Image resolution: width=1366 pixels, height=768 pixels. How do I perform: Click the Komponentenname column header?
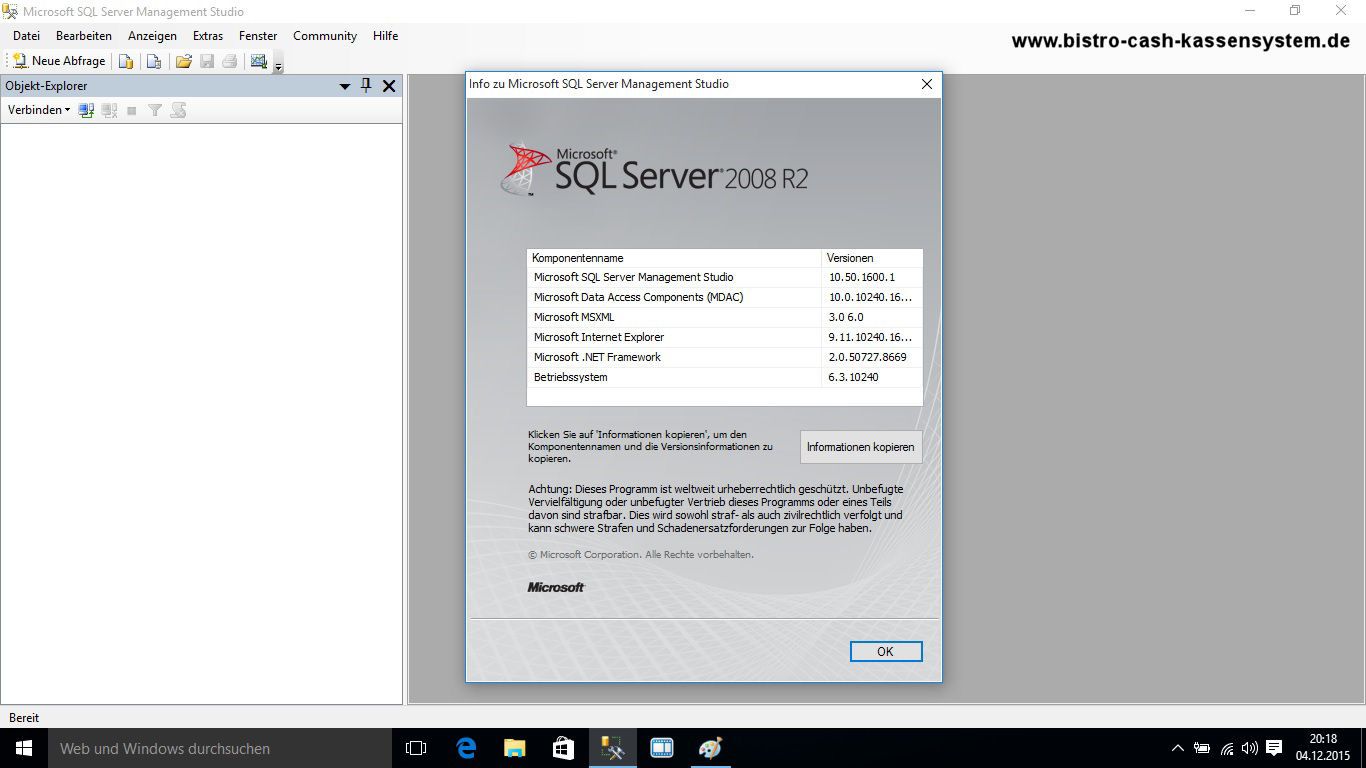(x=674, y=258)
